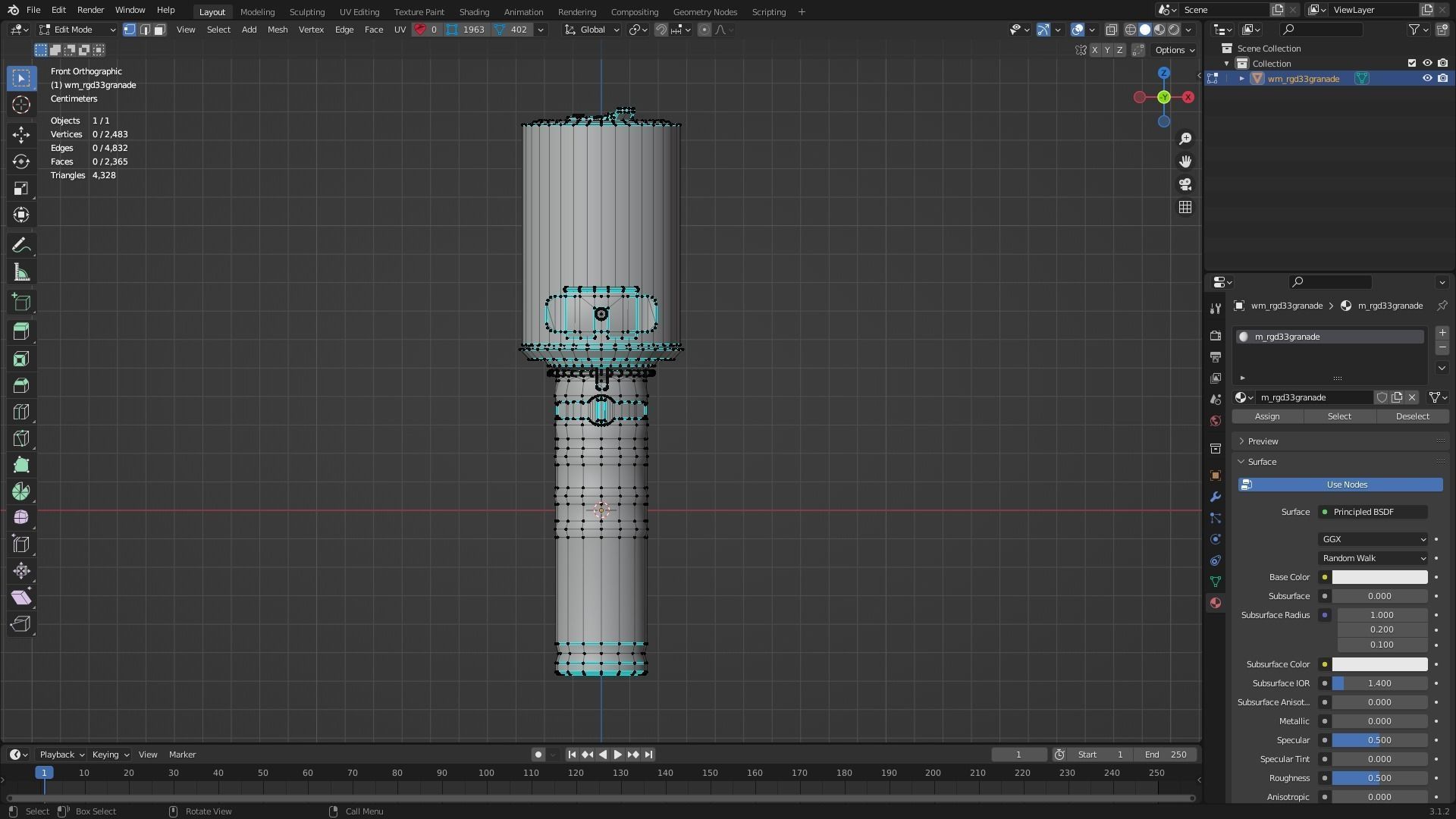The width and height of the screenshot is (1456, 819).
Task: Open the Edit Mode dropdown
Action: click(77, 30)
